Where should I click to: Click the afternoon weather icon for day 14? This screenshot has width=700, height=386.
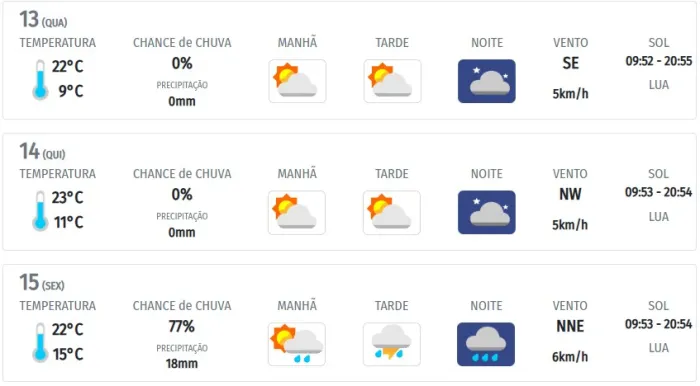[392, 212]
